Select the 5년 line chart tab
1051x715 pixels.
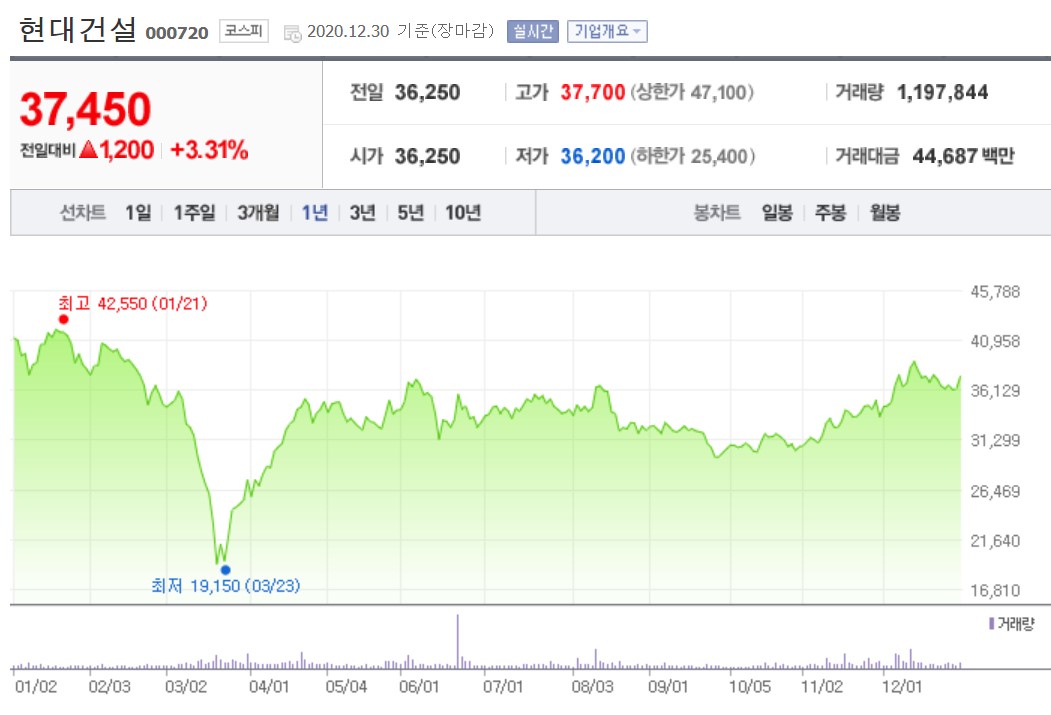(x=410, y=213)
